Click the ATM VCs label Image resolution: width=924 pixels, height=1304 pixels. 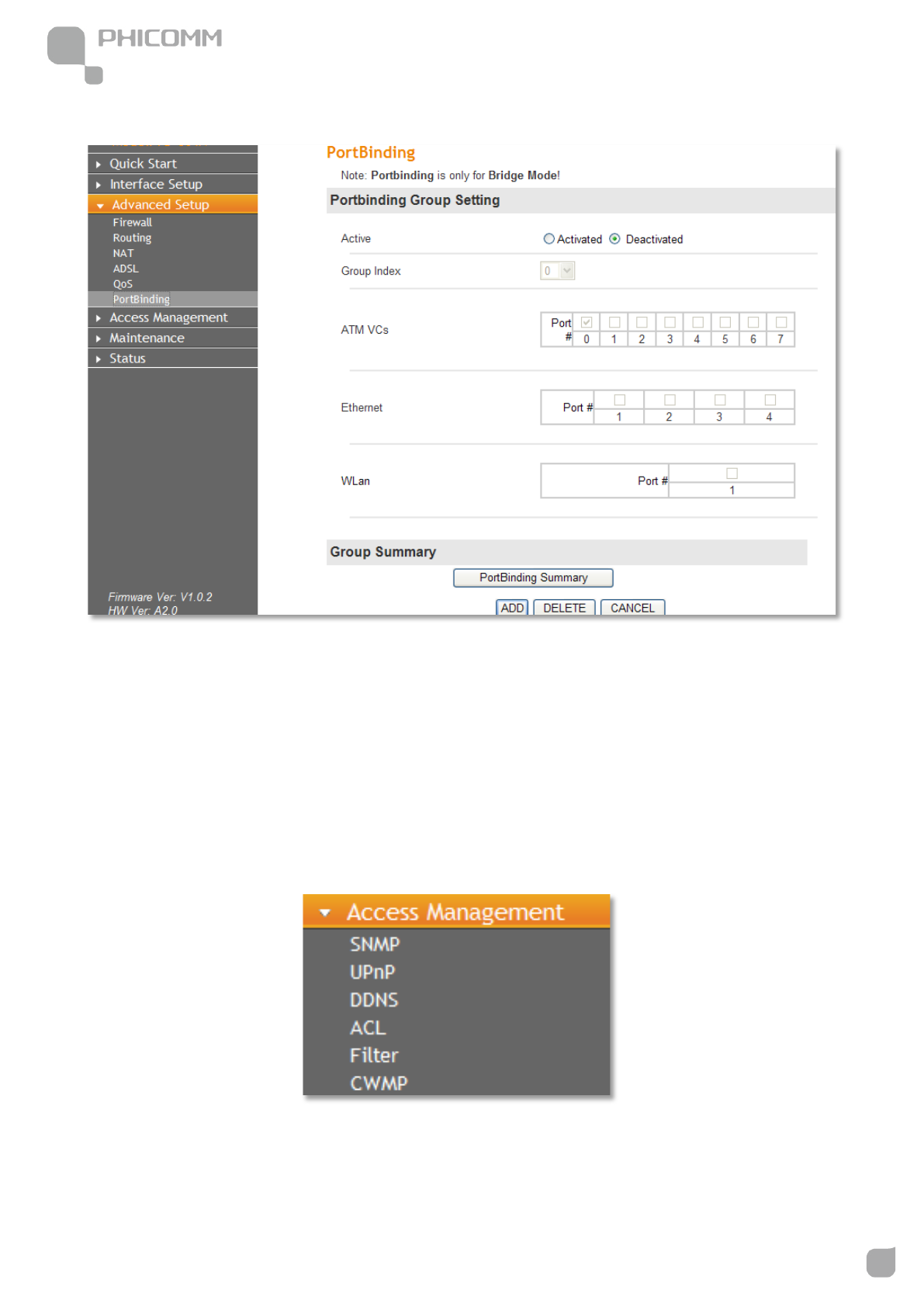[x=365, y=330]
